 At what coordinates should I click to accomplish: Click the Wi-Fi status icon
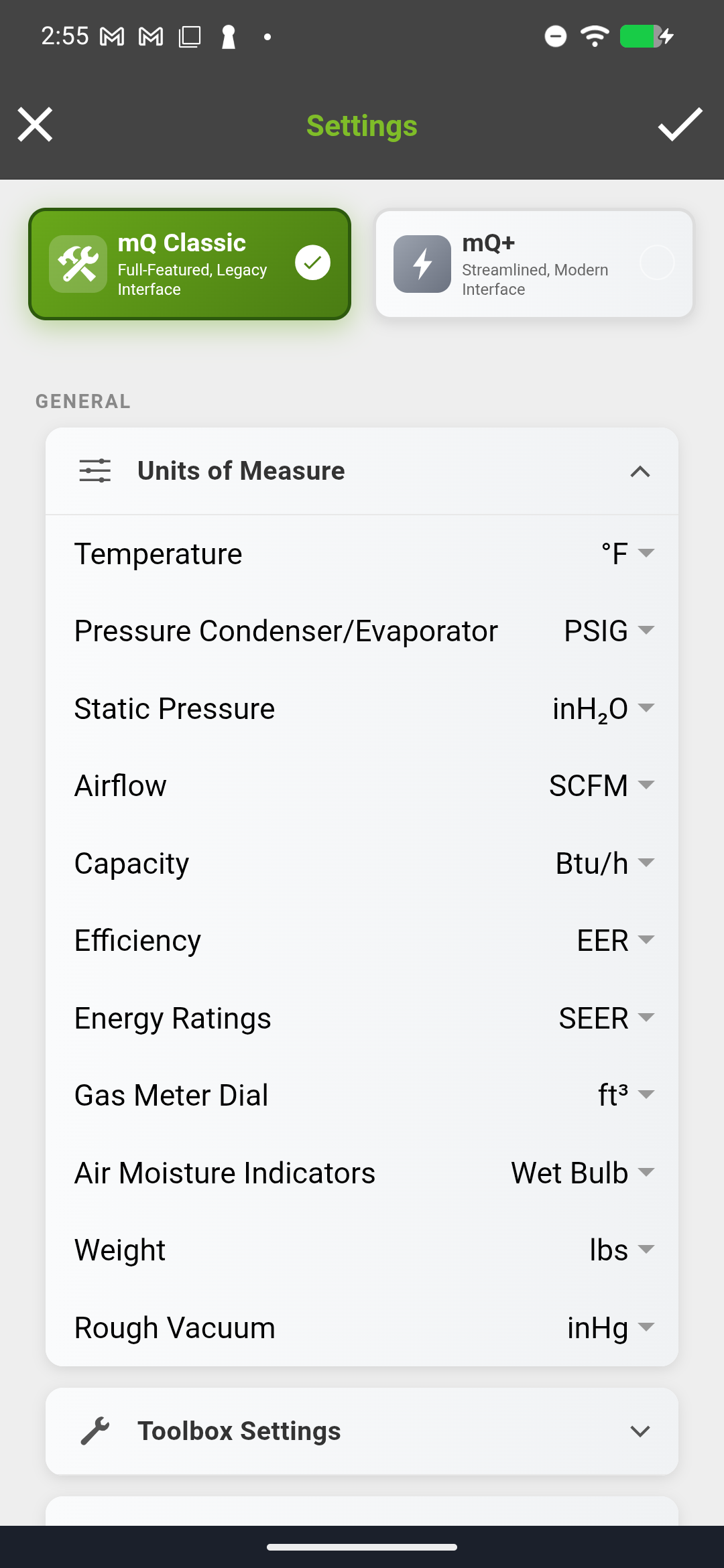(594, 37)
